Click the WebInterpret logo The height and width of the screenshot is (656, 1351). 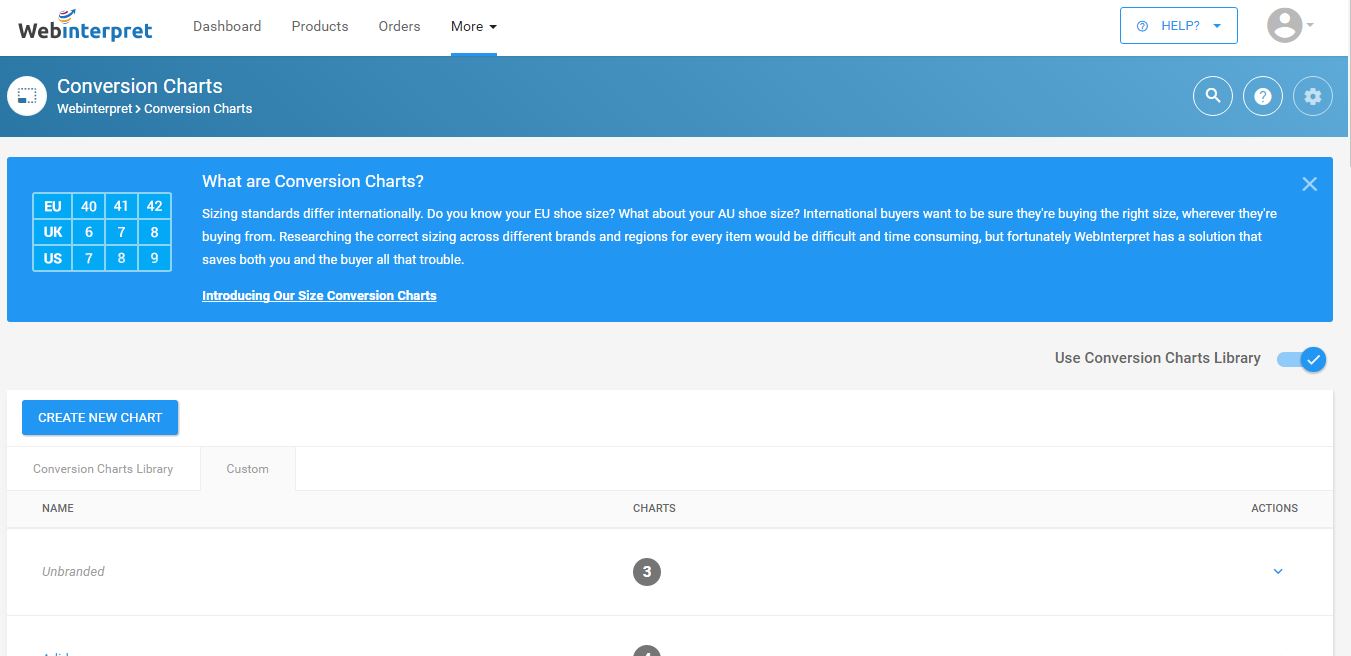[85, 26]
